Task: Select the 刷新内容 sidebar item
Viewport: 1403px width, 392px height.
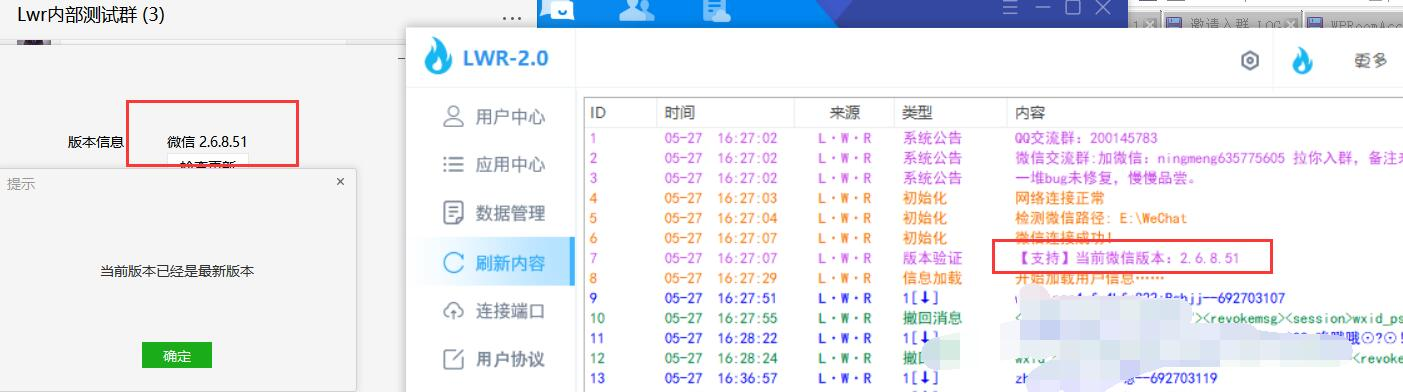Action: tap(494, 263)
